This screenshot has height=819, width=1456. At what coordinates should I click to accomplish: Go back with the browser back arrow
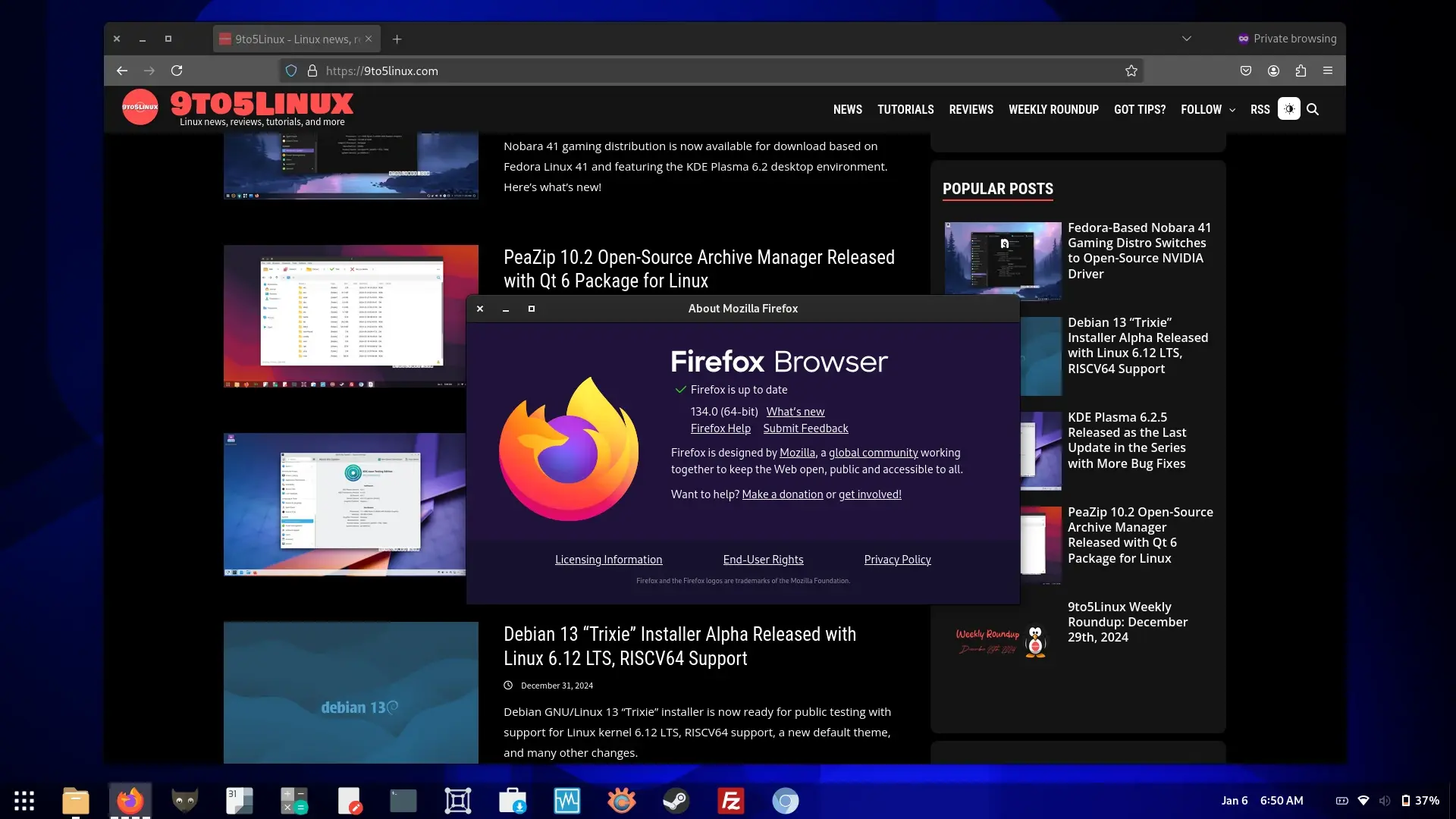122,71
